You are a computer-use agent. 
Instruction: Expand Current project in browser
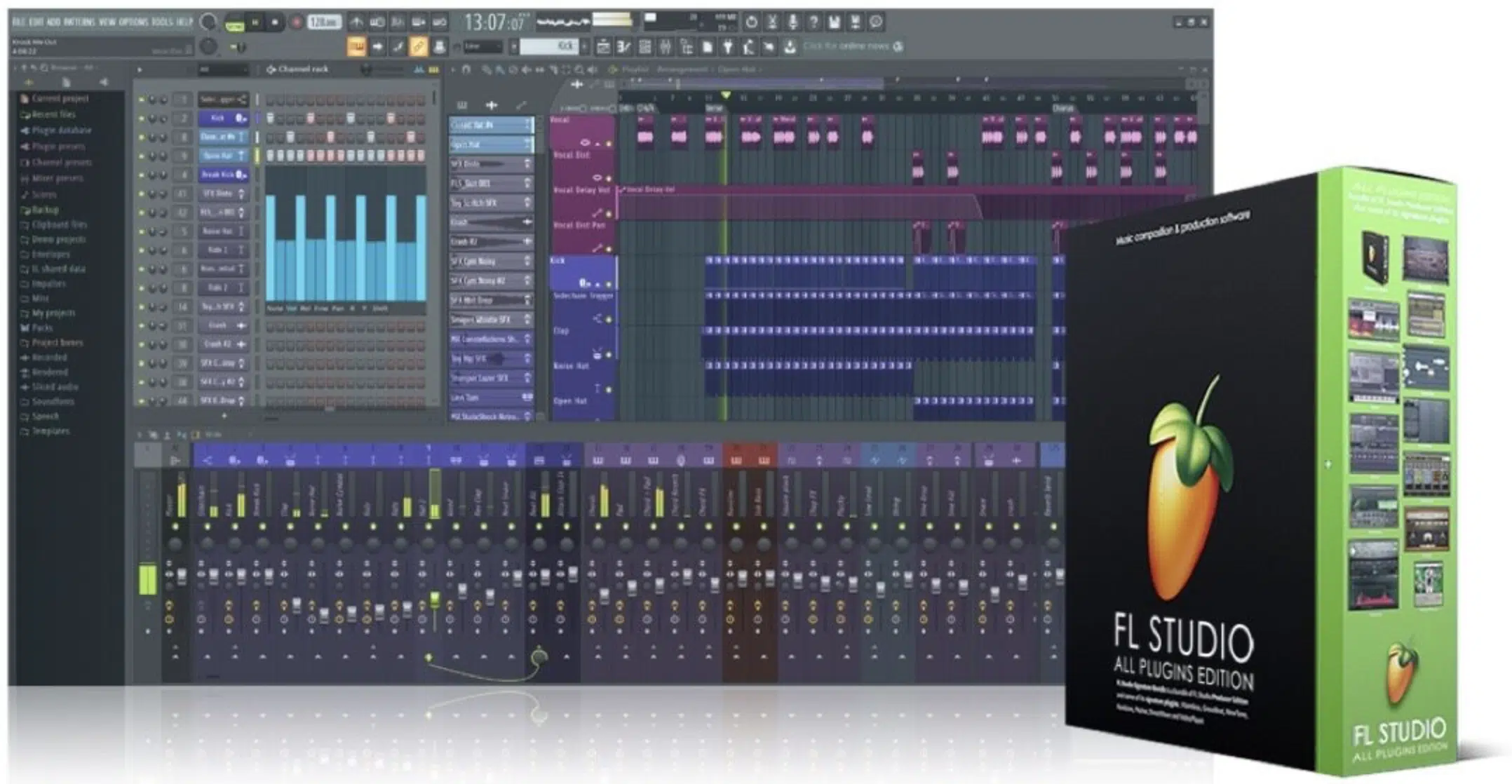tap(55, 99)
